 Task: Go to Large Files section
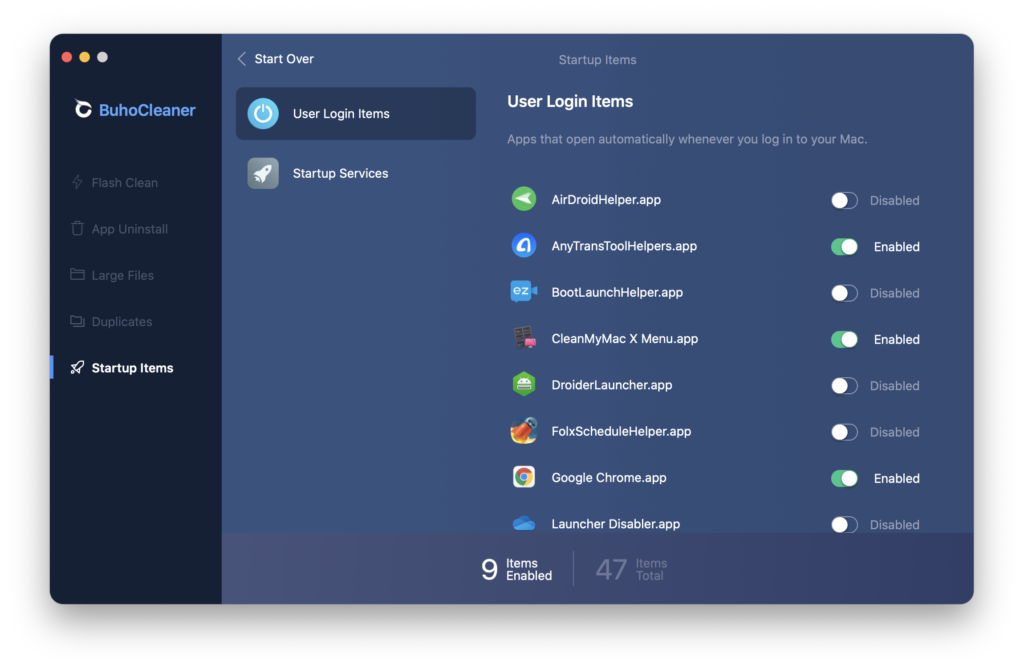[112, 275]
